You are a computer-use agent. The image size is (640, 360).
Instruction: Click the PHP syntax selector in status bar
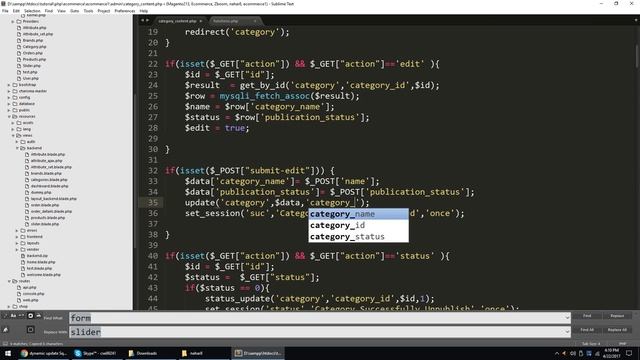click(x=622, y=344)
